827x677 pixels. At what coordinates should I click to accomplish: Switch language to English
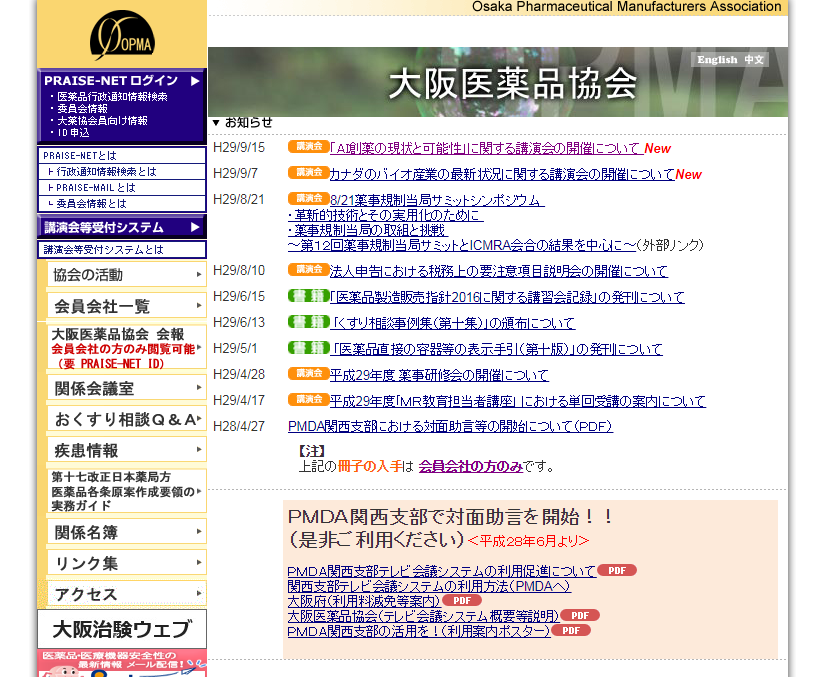(x=717, y=60)
